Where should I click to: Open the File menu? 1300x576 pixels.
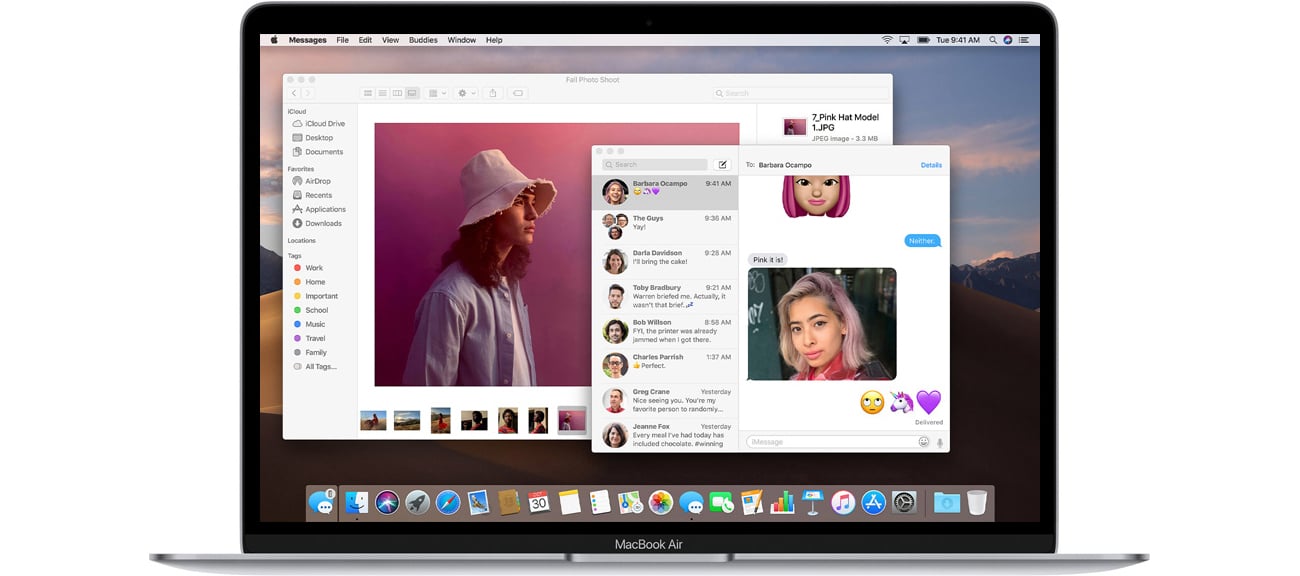click(x=342, y=40)
